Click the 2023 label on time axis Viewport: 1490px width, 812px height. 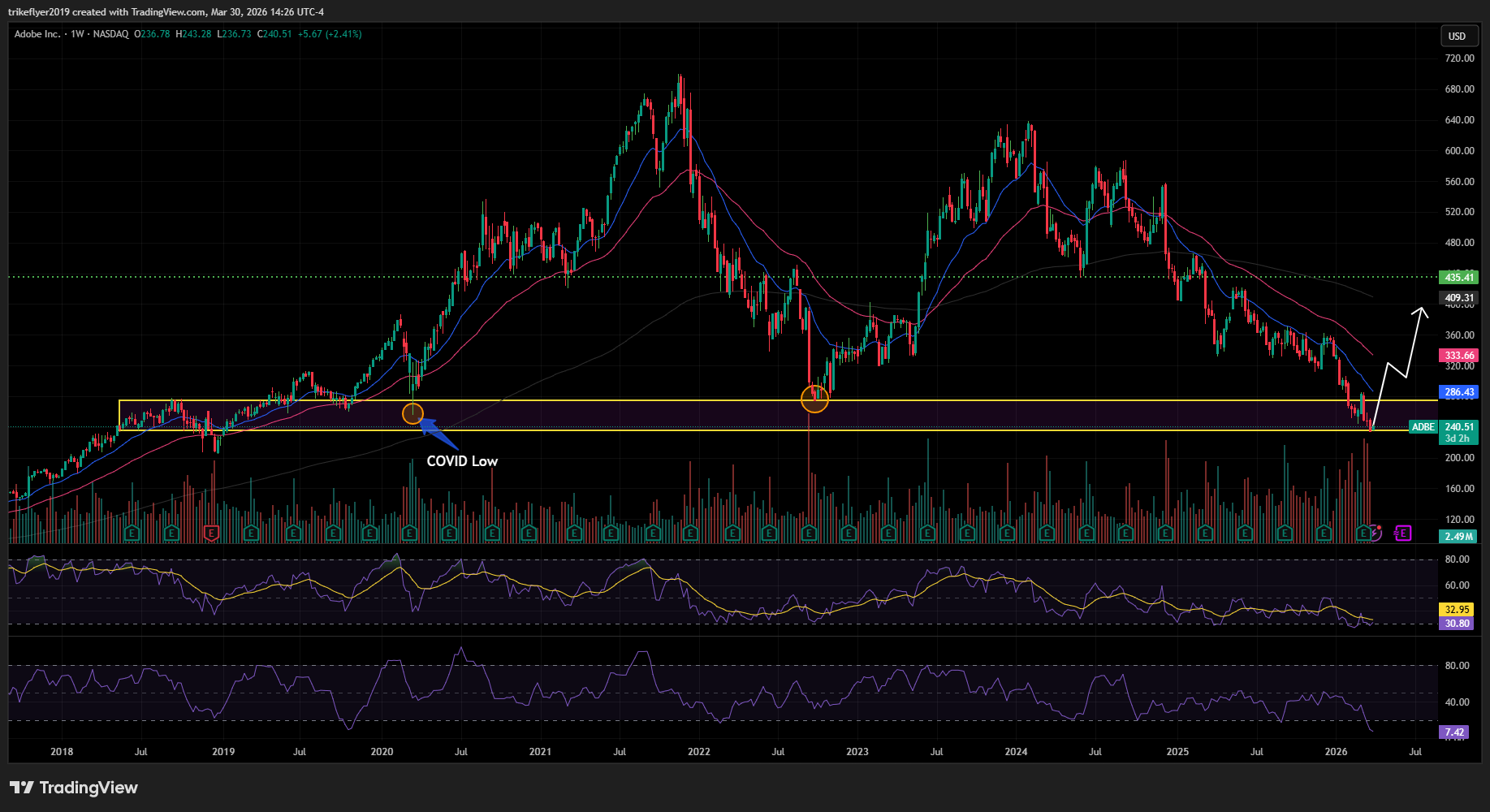tap(857, 752)
